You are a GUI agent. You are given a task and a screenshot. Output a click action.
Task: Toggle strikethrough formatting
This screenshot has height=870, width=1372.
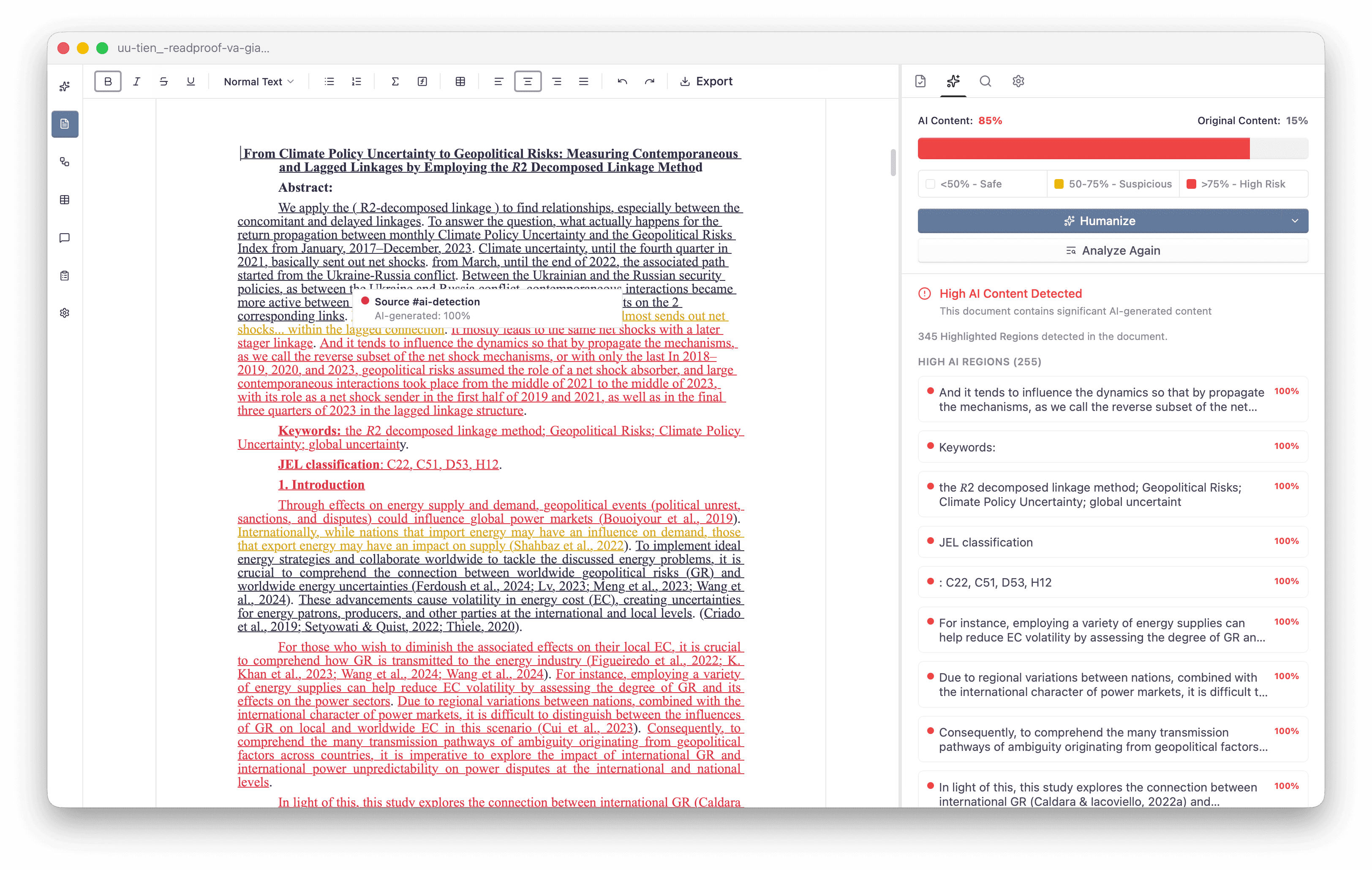coord(163,82)
